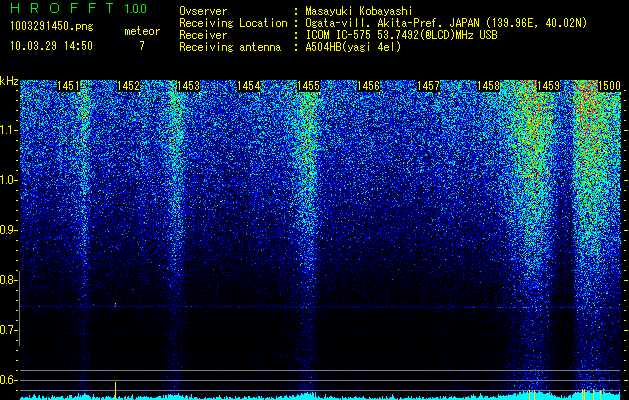Click the Receiving antenna label

point(230,47)
